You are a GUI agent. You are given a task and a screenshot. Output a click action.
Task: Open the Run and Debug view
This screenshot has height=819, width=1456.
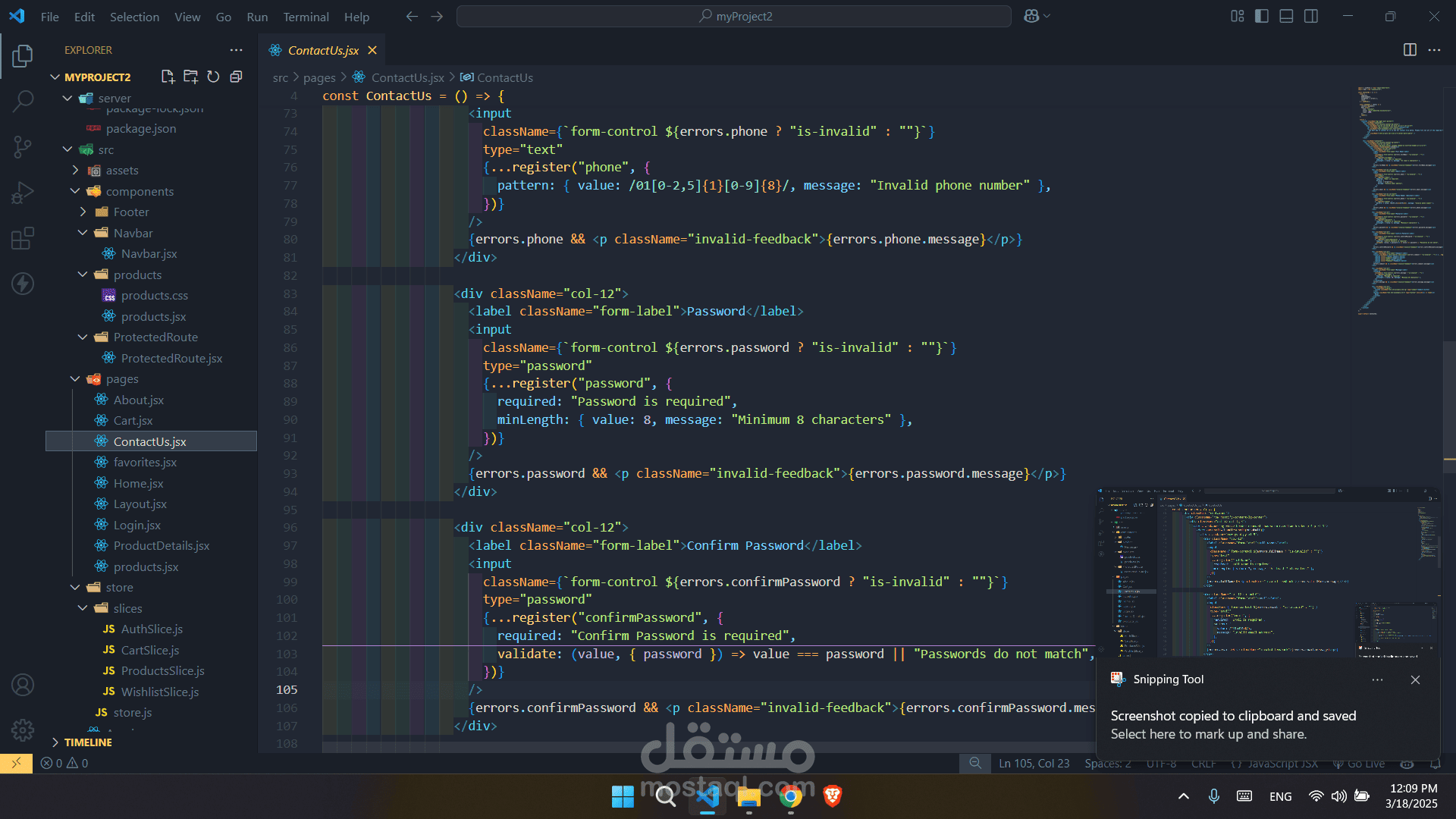(23, 193)
